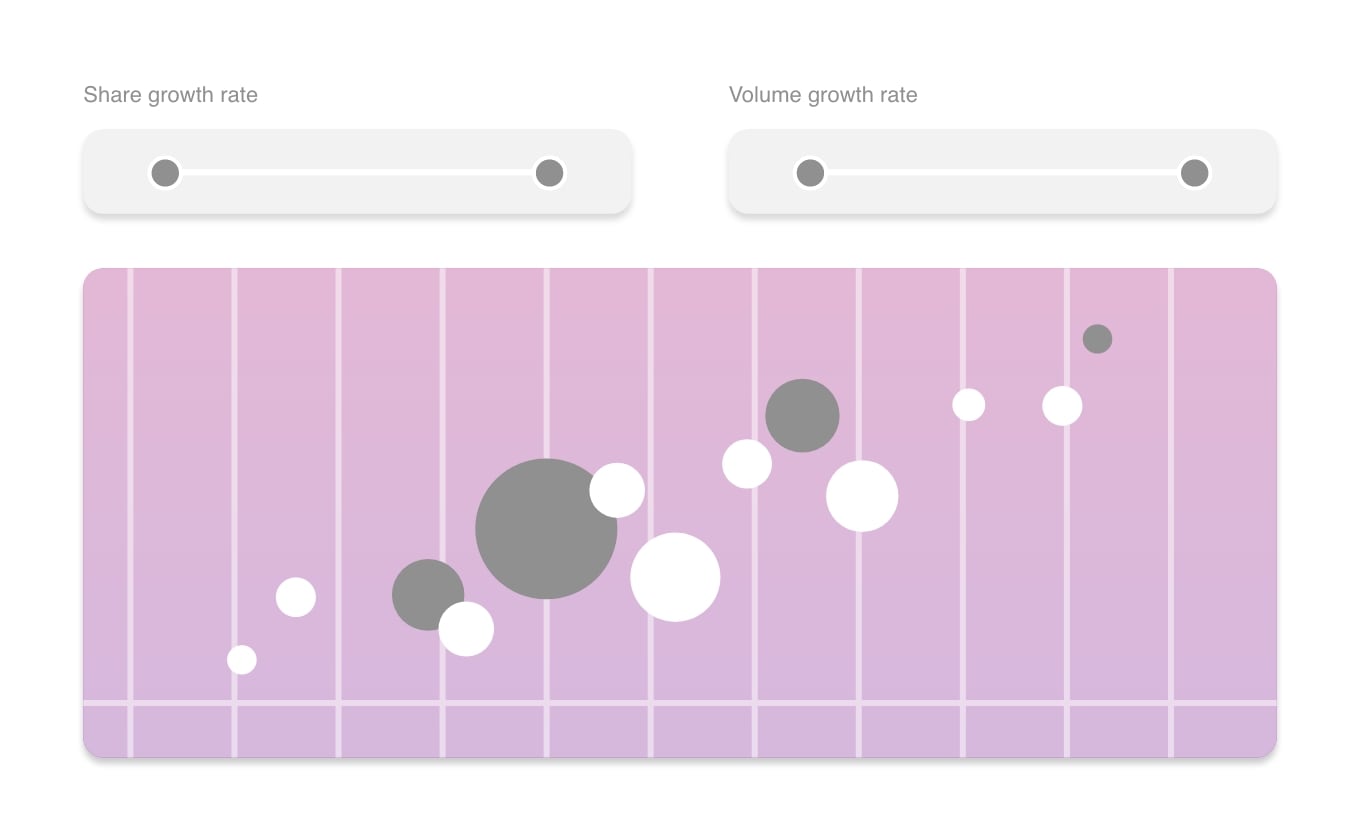Click the Share growth rate slider track middle
Screen dimensions: 1360x840
(x=357, y=173)
